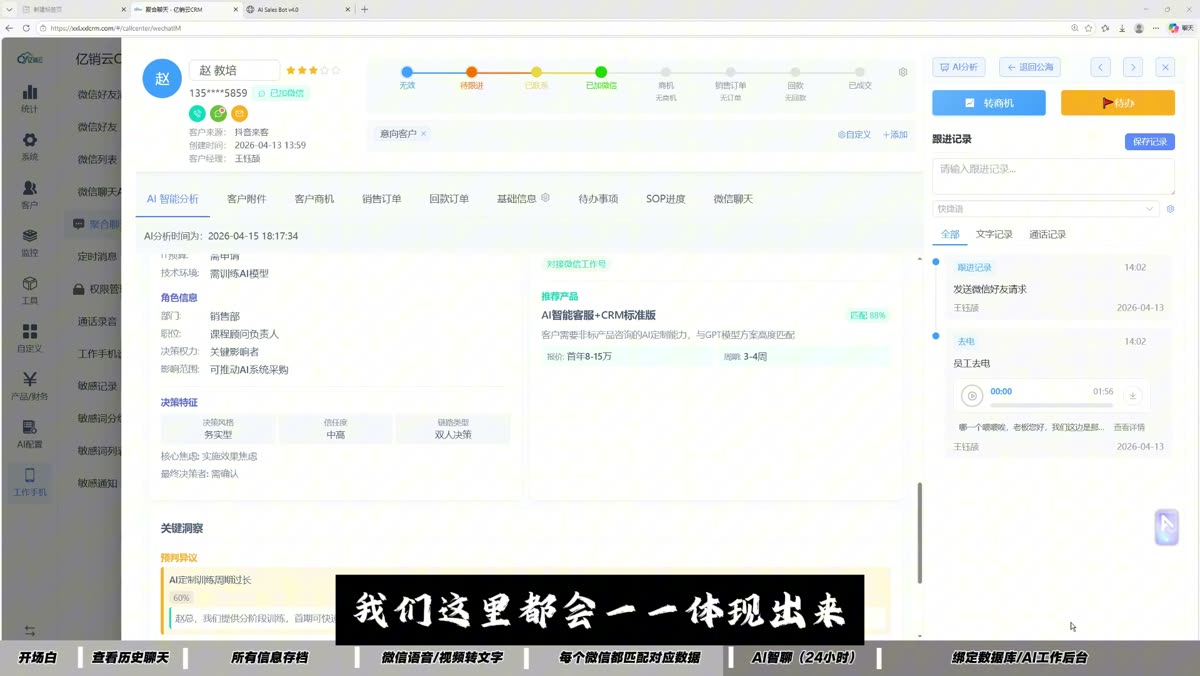This screenshot has height=676, width=1200.
Task: Play the 员工去电 call recording
Action: coord(972,396)
